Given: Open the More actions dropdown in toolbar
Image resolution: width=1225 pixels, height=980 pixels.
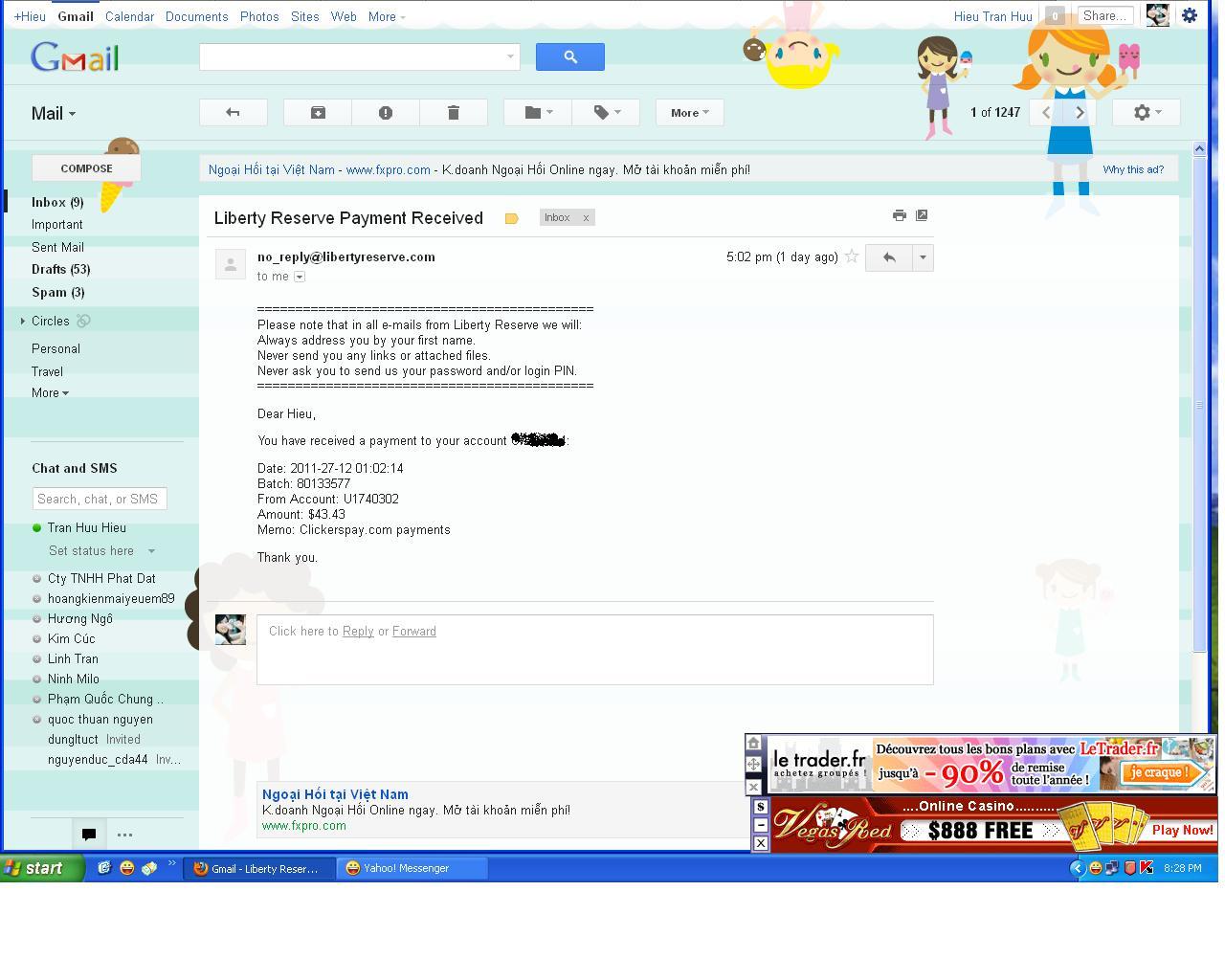Looking at the screenshot, I should click(x=689, y=112).
